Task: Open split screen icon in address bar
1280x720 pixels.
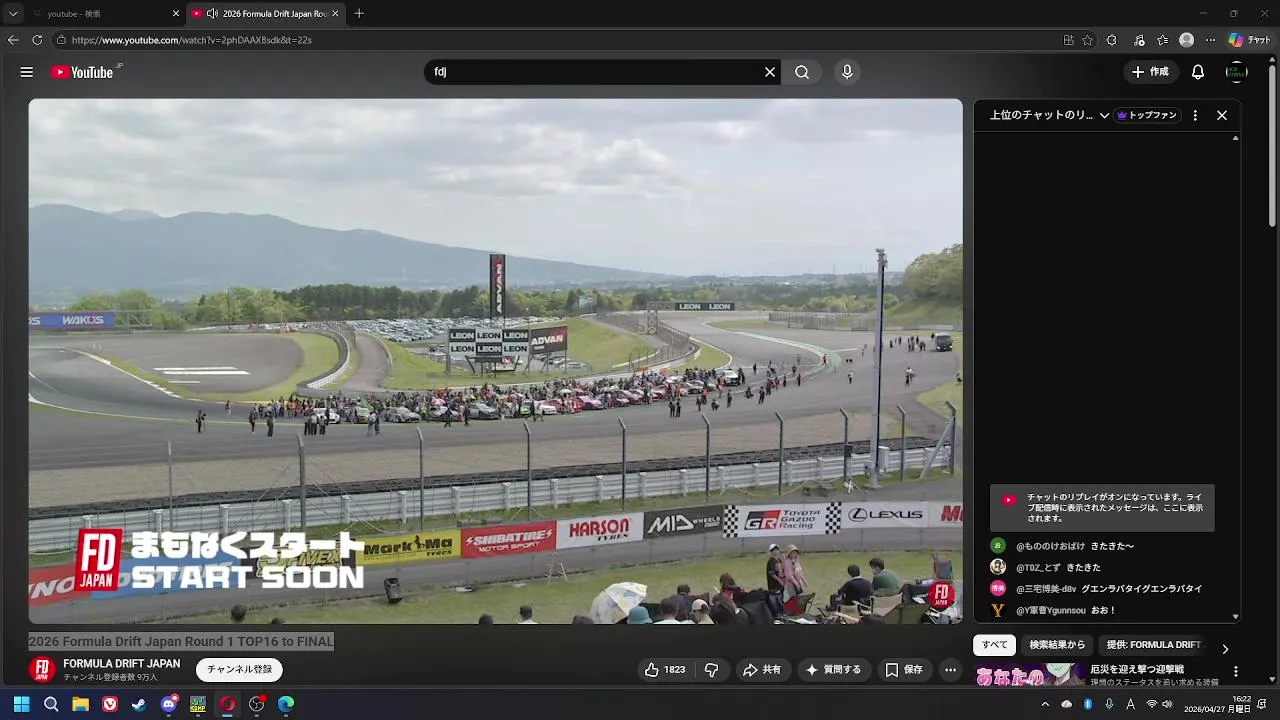Action: pyautogui.click(x=1068, y=40)
